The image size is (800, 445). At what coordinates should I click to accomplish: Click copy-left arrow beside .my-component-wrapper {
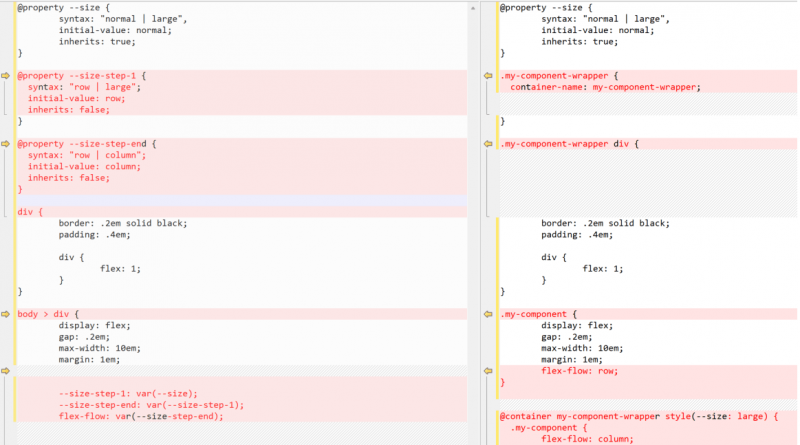(489, 75)
